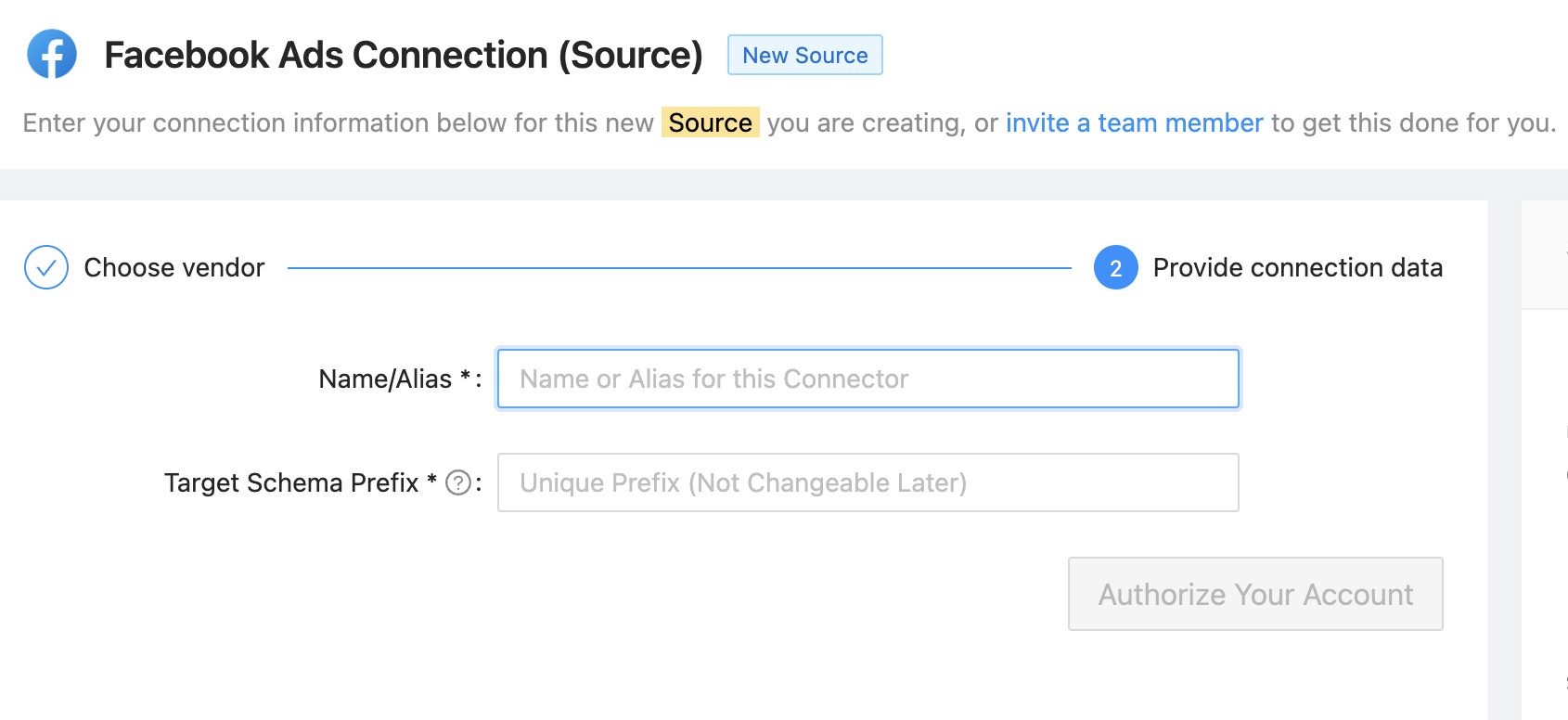Click the Name/Alias field label
Viewport: 1568px width, 720px height.
[385, 378]
